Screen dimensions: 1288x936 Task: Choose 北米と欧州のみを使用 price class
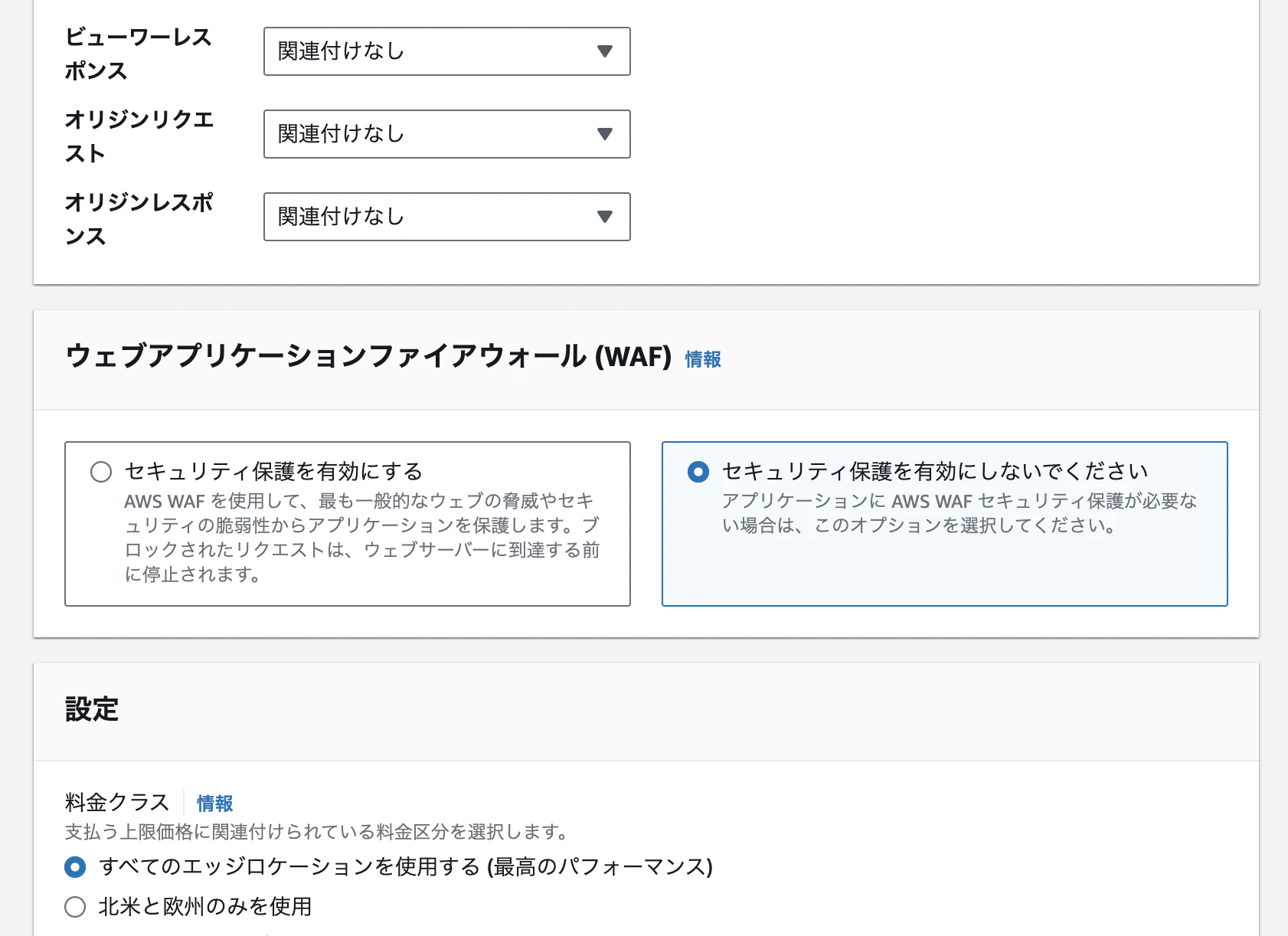[74, 906]
